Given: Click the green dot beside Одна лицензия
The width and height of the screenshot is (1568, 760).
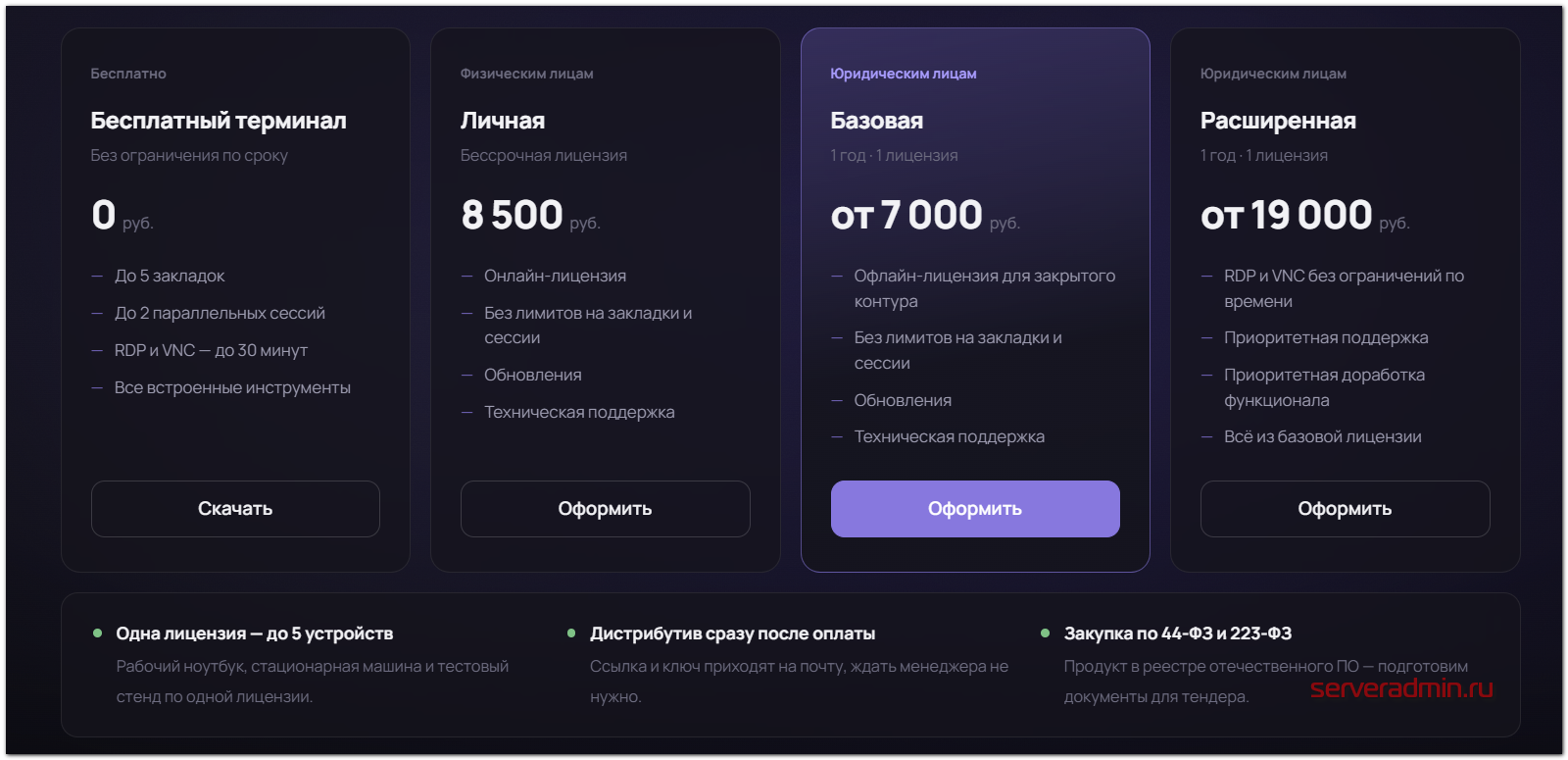Looking at the screenshot, I should [x=97, y=633].
